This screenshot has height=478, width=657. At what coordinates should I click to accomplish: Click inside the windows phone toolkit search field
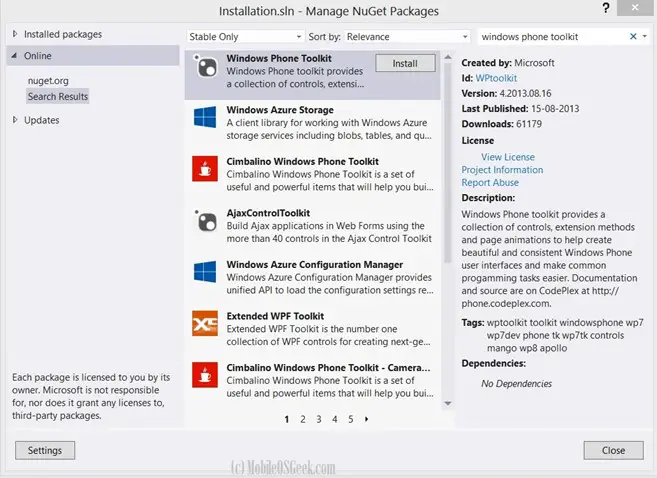[553, 37]
